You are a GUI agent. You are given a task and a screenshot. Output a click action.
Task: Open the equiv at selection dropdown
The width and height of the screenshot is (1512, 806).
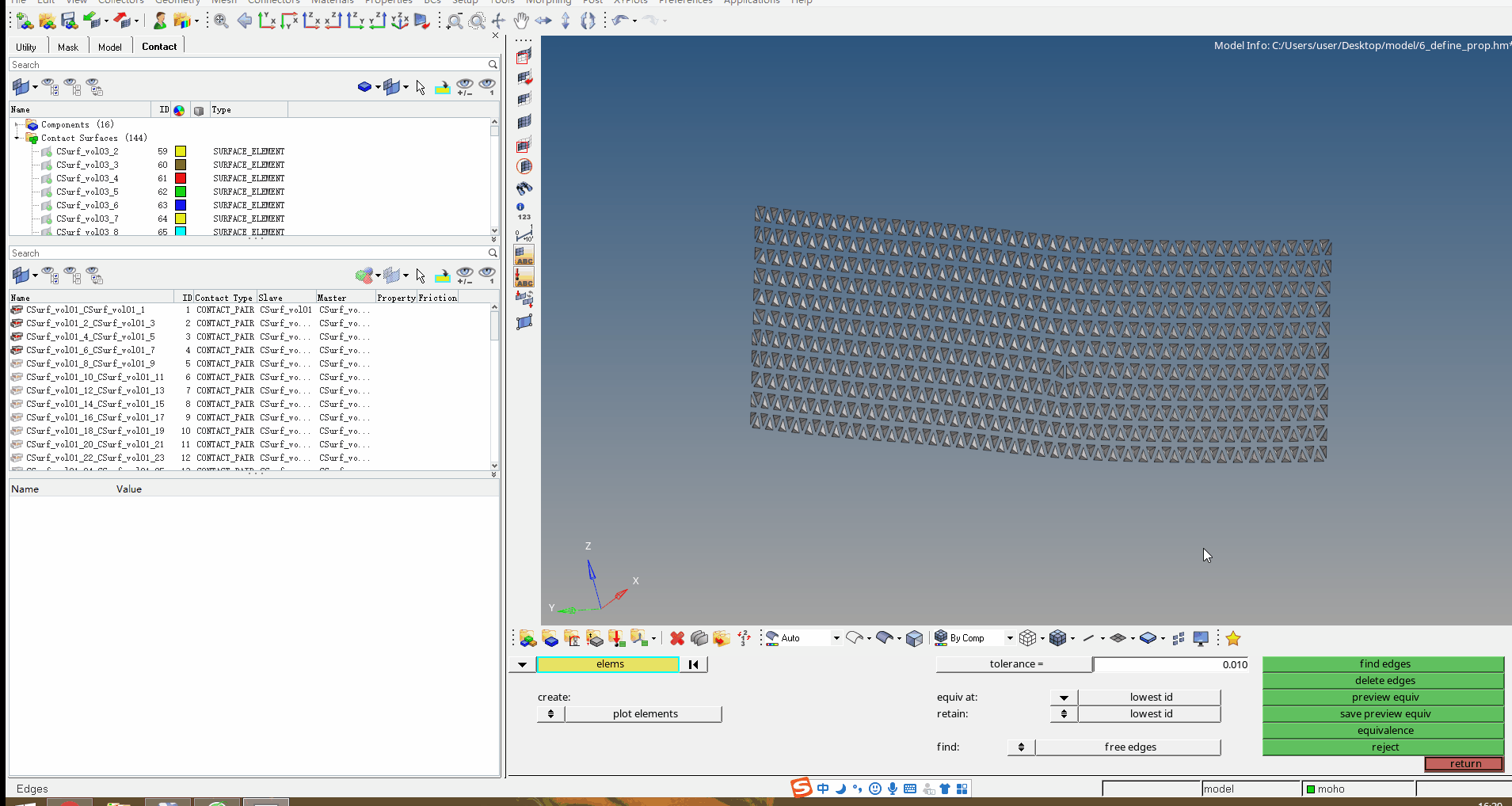point(1062,698)
